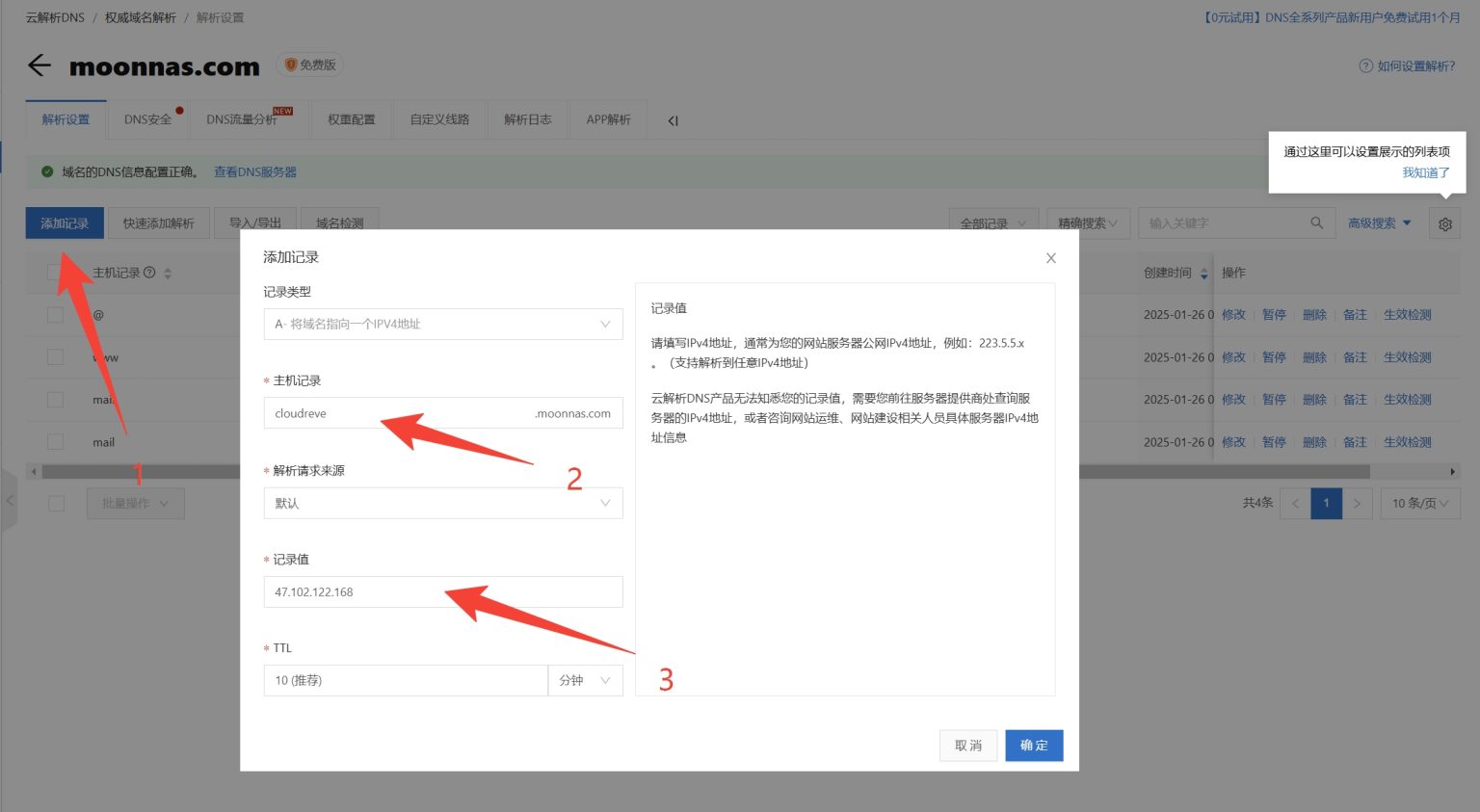This screenshot has width=1480, height=812.
Task: Click the search magnifier icon
Action: 1316,223
